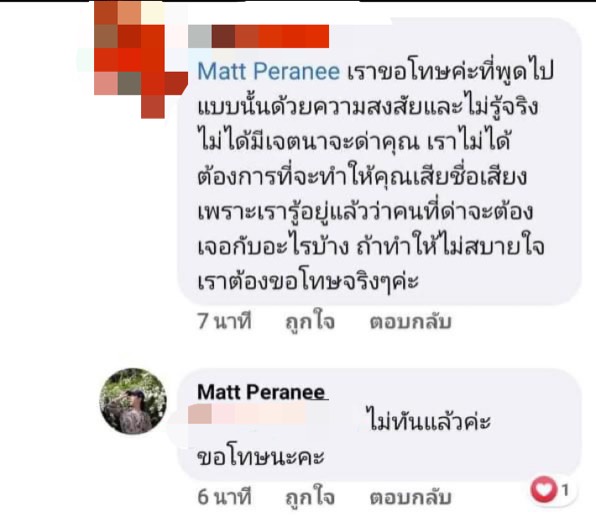Click the bold Matt Peranee author name

coord(262,391)
